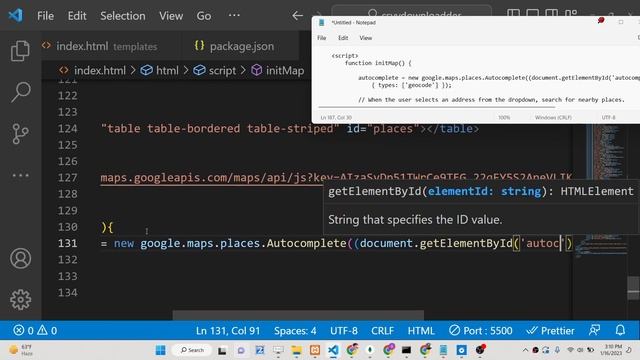Toggle primary side bar layout icon
640x360 pixels.
[513, 13]
